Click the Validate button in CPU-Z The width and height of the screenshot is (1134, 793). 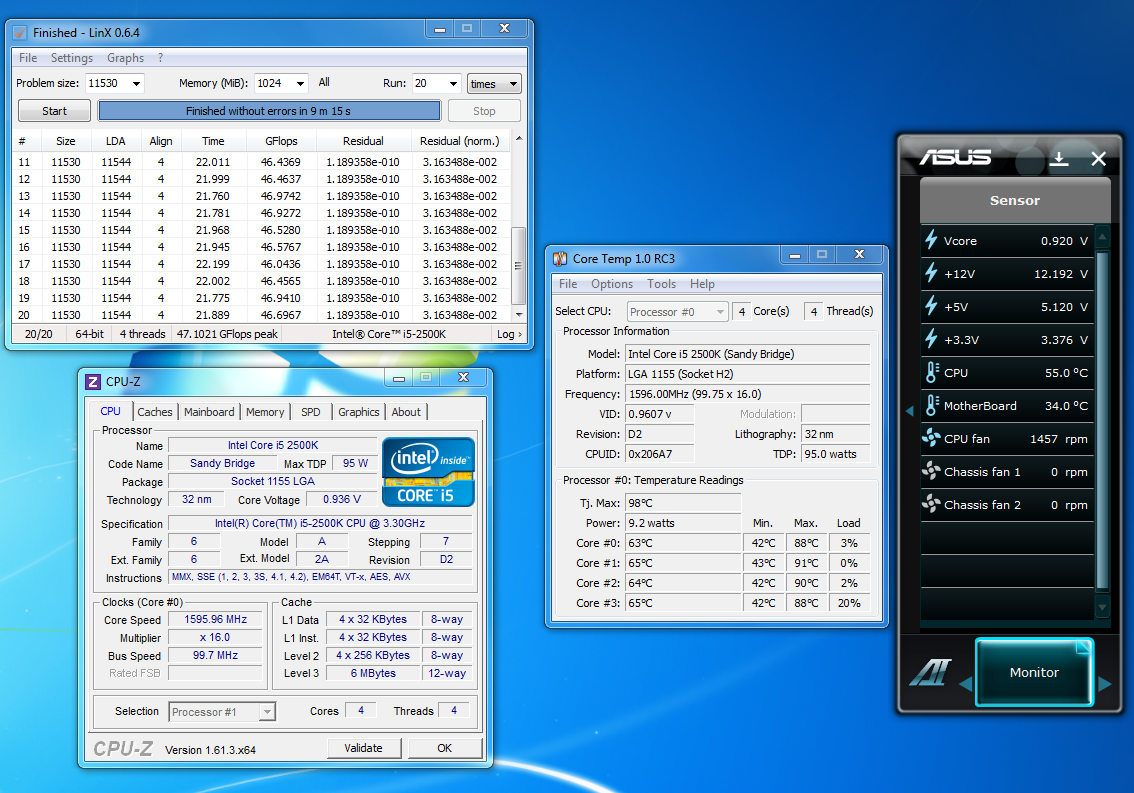tap(363, 748)
